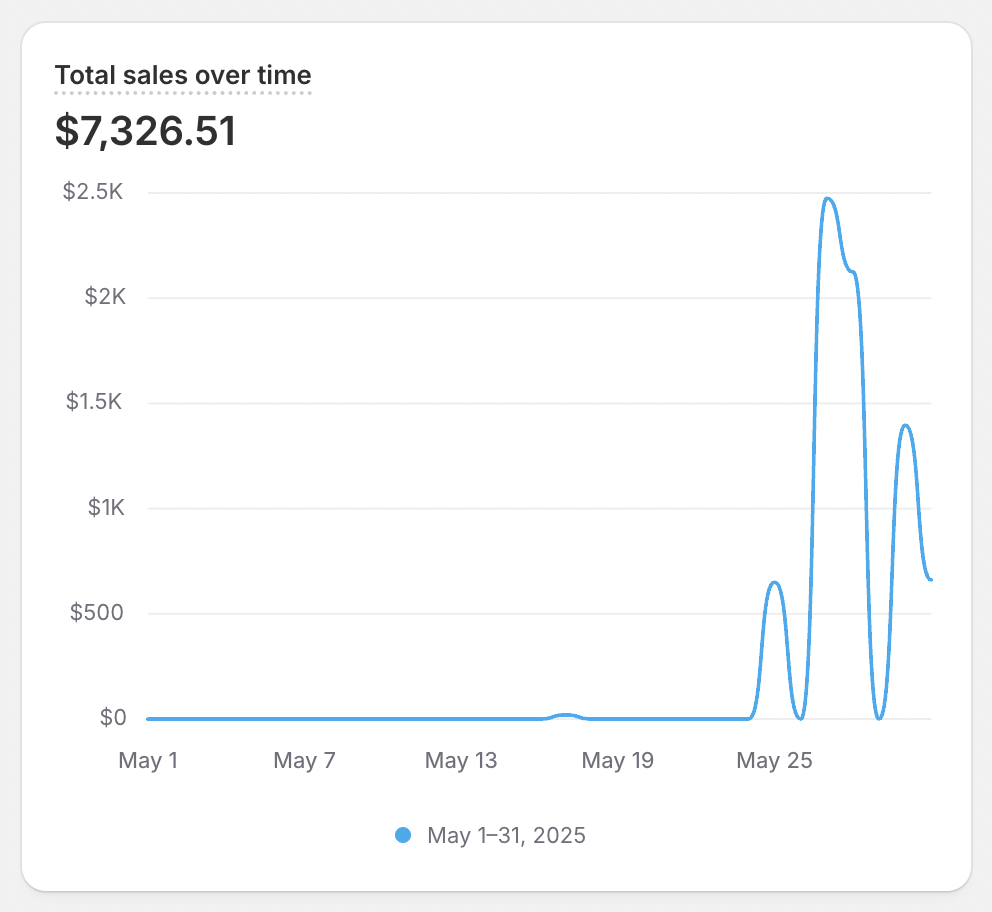Open the "Total sales over time" title link

183,75
